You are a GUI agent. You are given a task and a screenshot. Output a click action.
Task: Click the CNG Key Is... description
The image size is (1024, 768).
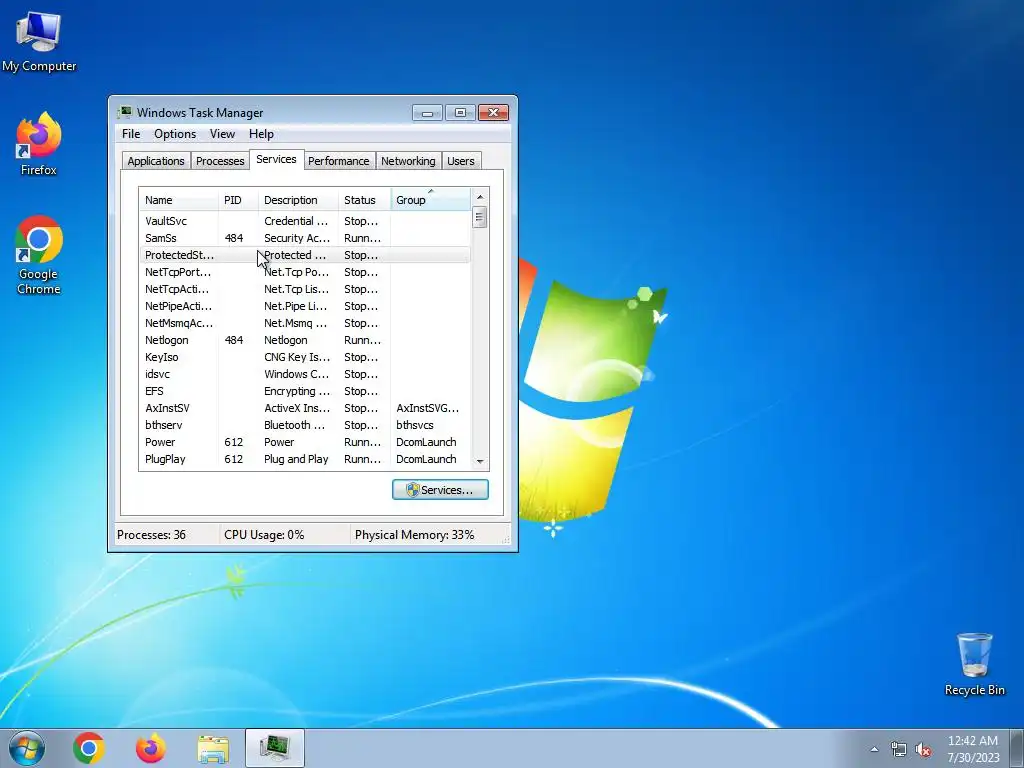[x=297, y=357]
